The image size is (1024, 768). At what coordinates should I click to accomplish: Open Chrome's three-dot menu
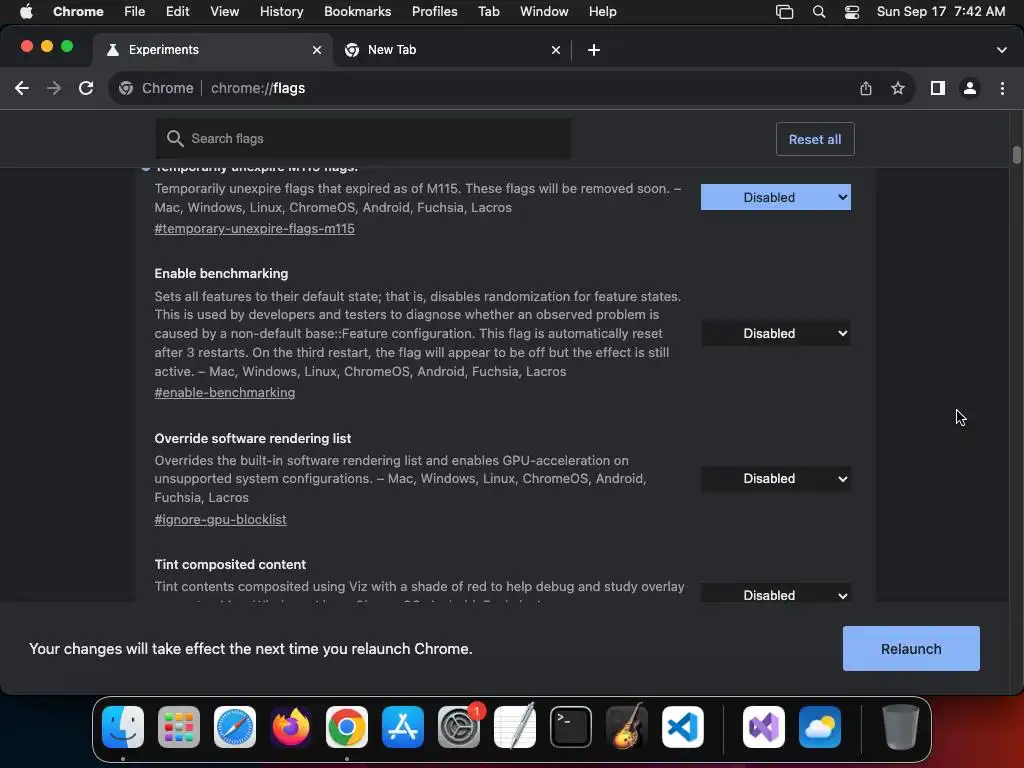pos(1002,88)
